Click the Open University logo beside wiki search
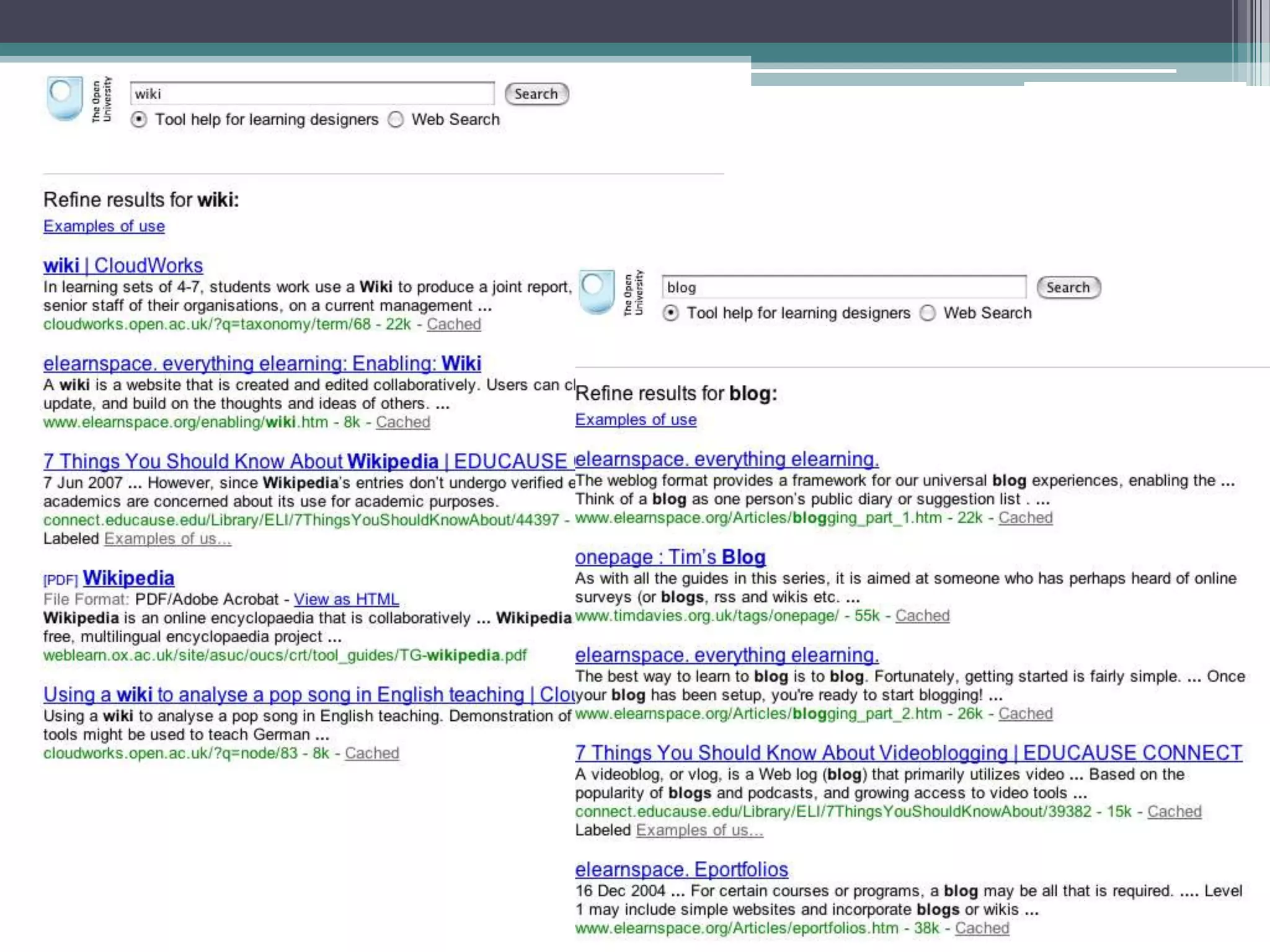The width and height of the screenshot is (1270, 952). pos(65,98)
